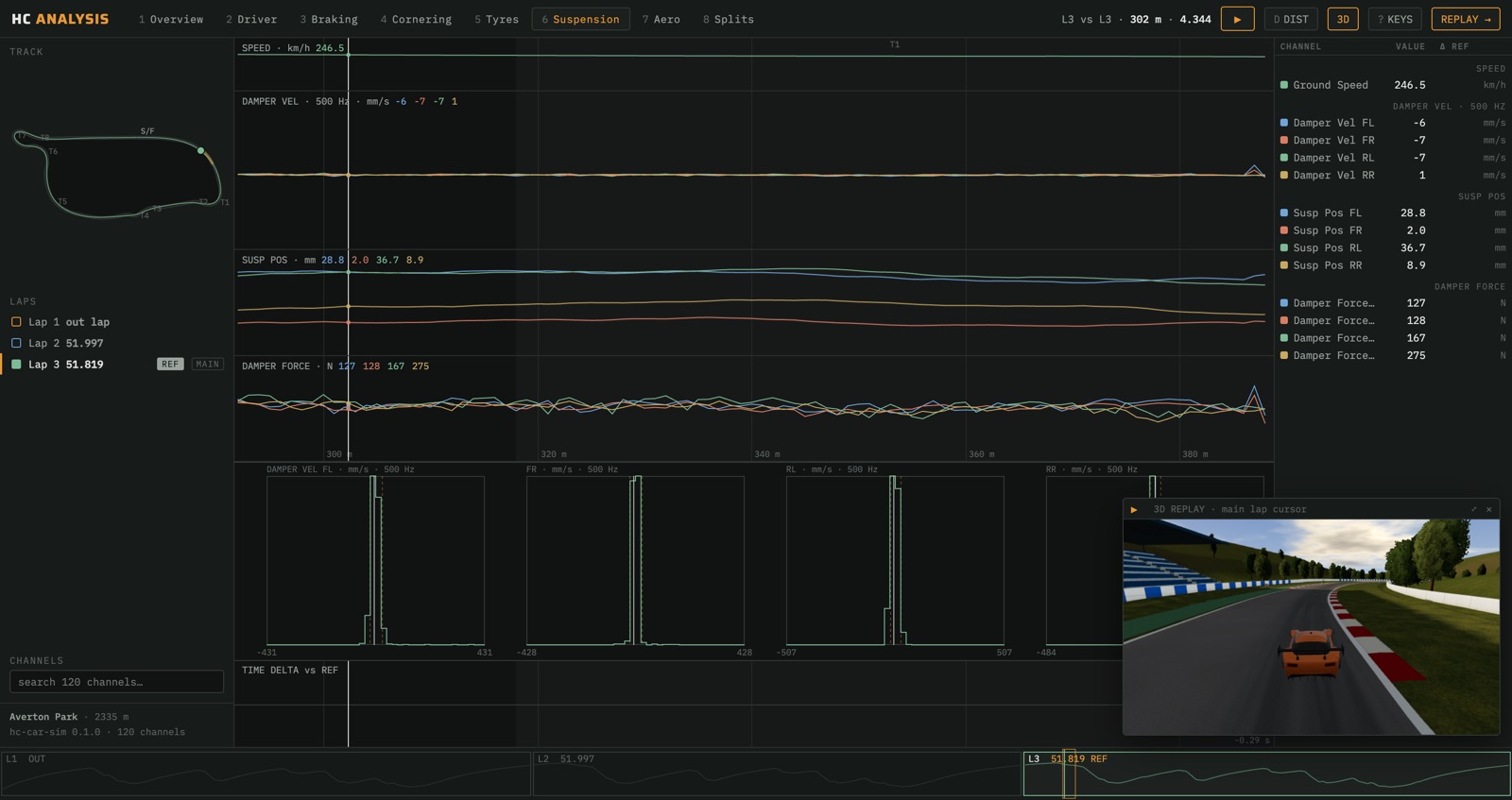
Task: Select the Susp Pos FR channel row
Action: coord(1393,230)
